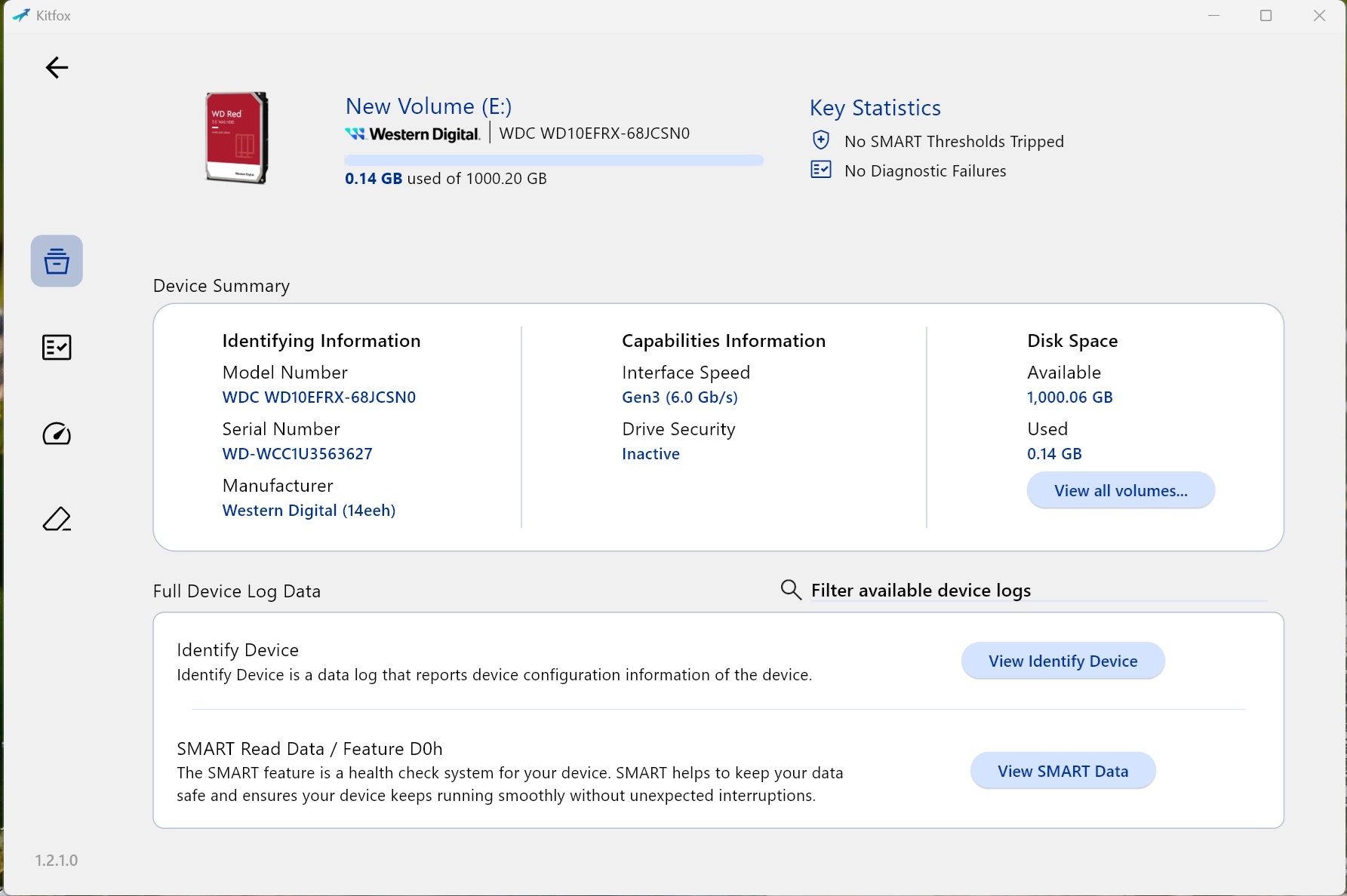1347x896 pixels.
Task: Click the Key Statistics heading
Action: point(875,109)
